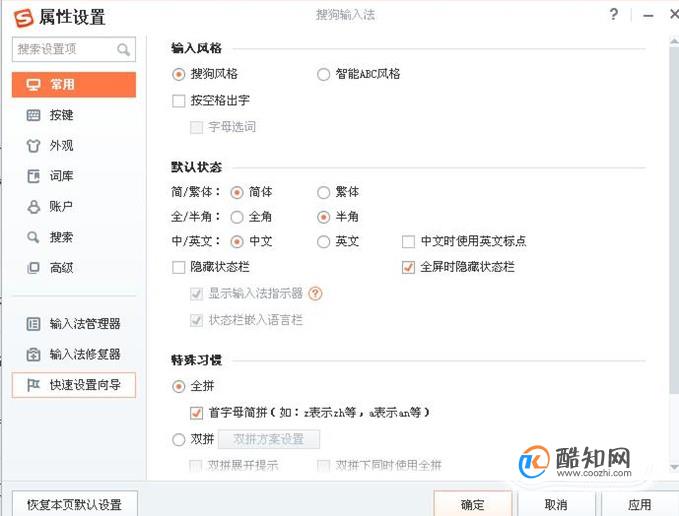Click the vertical scrollbar thumb
The width and height of the screenshot is (679, 516).
(x=674, y=221)
